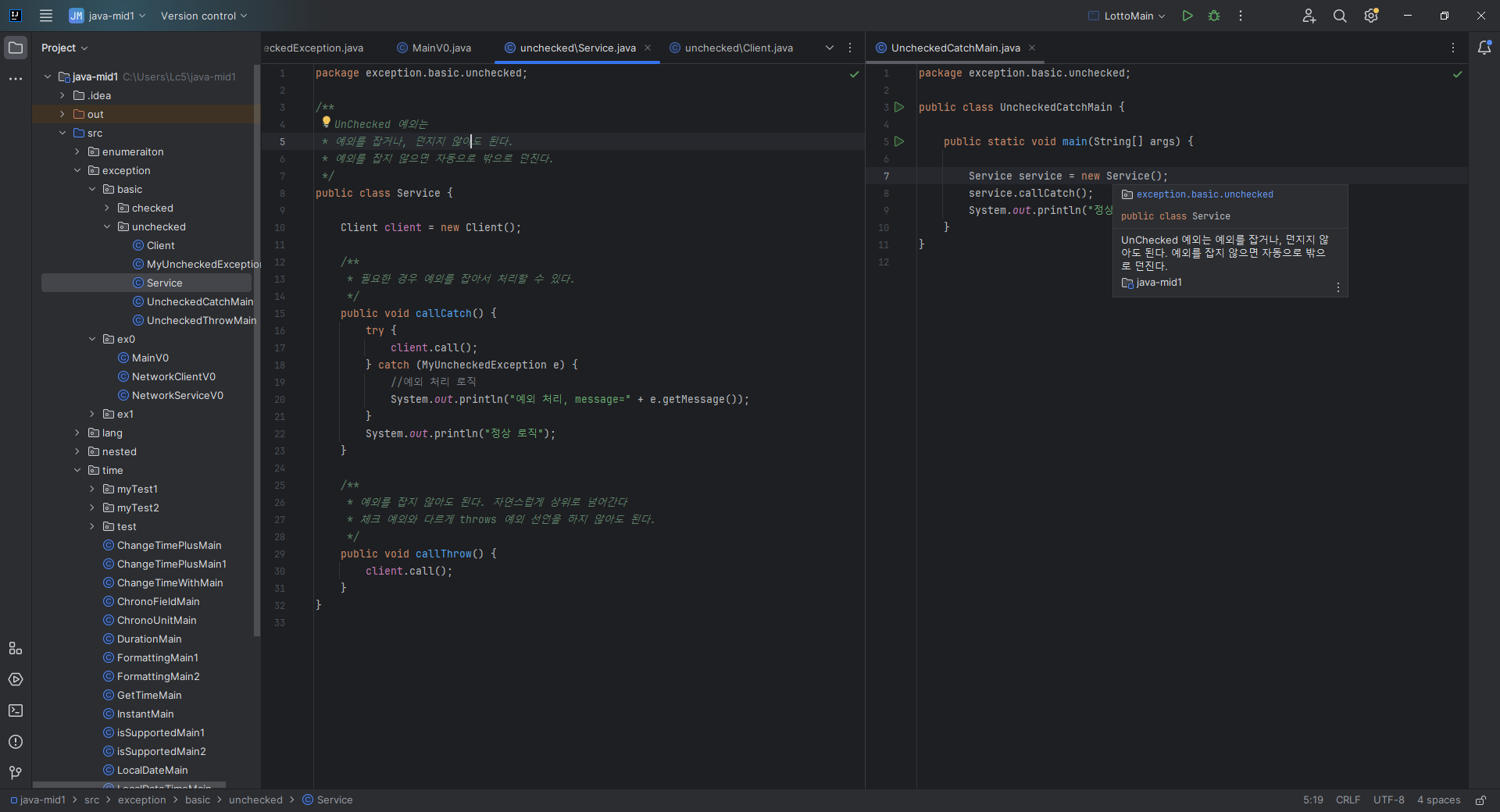Open the Git tool window
The height and width of the screenshot is (812, 1500).
point(16,773)
